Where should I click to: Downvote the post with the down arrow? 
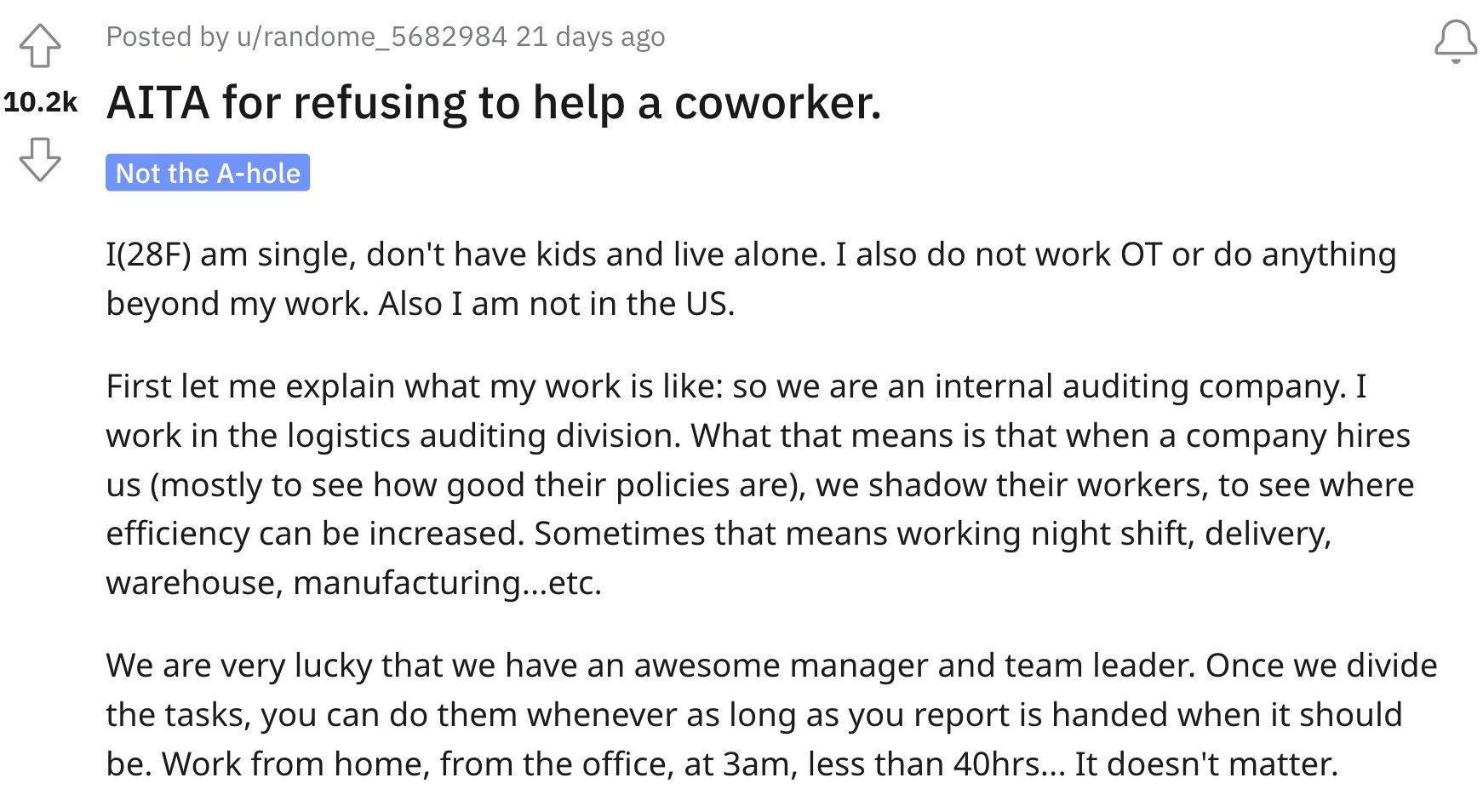[x=40, y=159]
